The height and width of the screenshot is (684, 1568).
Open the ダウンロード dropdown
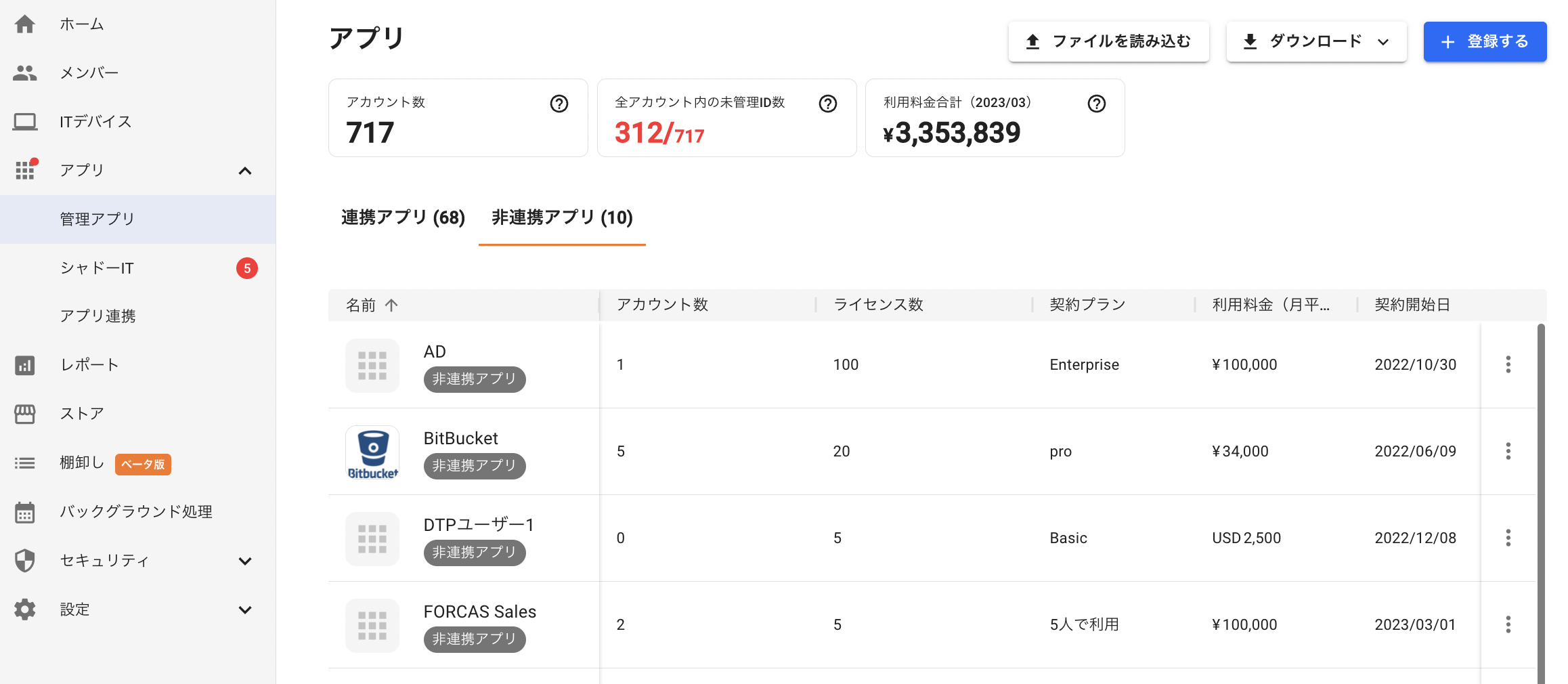1315,42
